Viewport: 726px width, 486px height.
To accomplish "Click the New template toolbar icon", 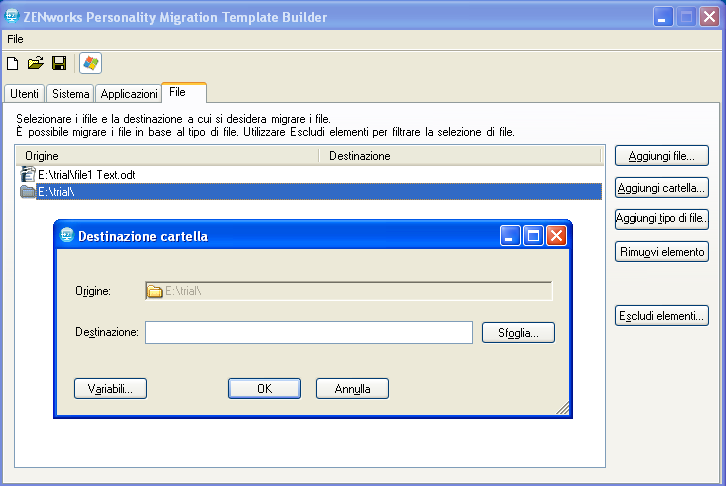I will pyautogui.click(x=13, y=63).
